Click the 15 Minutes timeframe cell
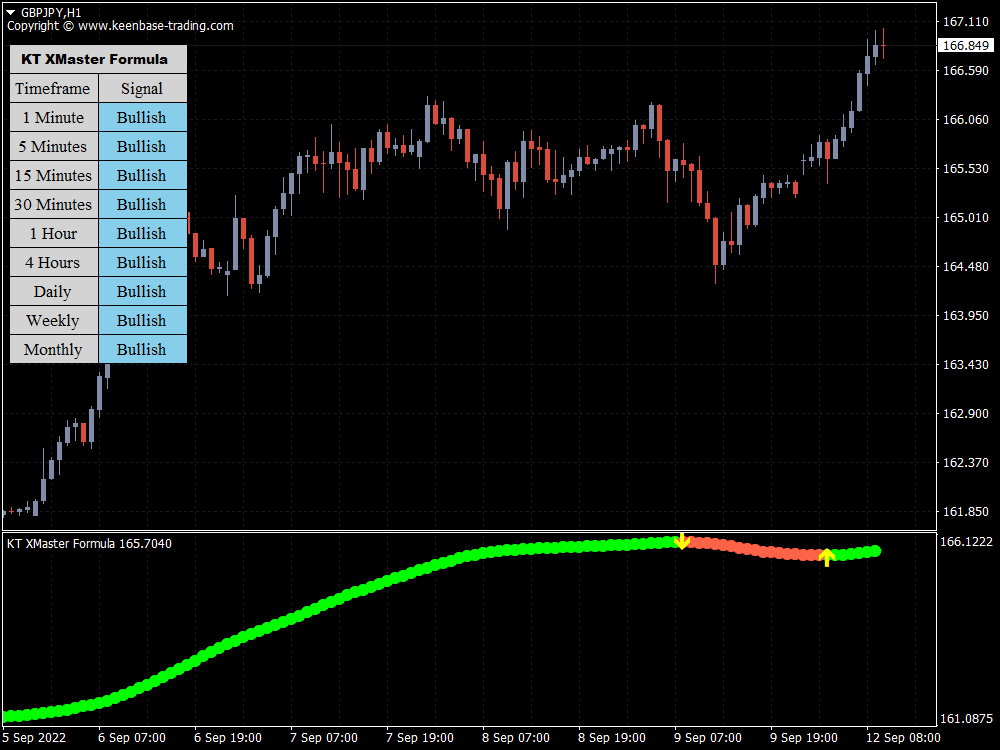This screenshot has height=750, width=1000. pos(54,175)
